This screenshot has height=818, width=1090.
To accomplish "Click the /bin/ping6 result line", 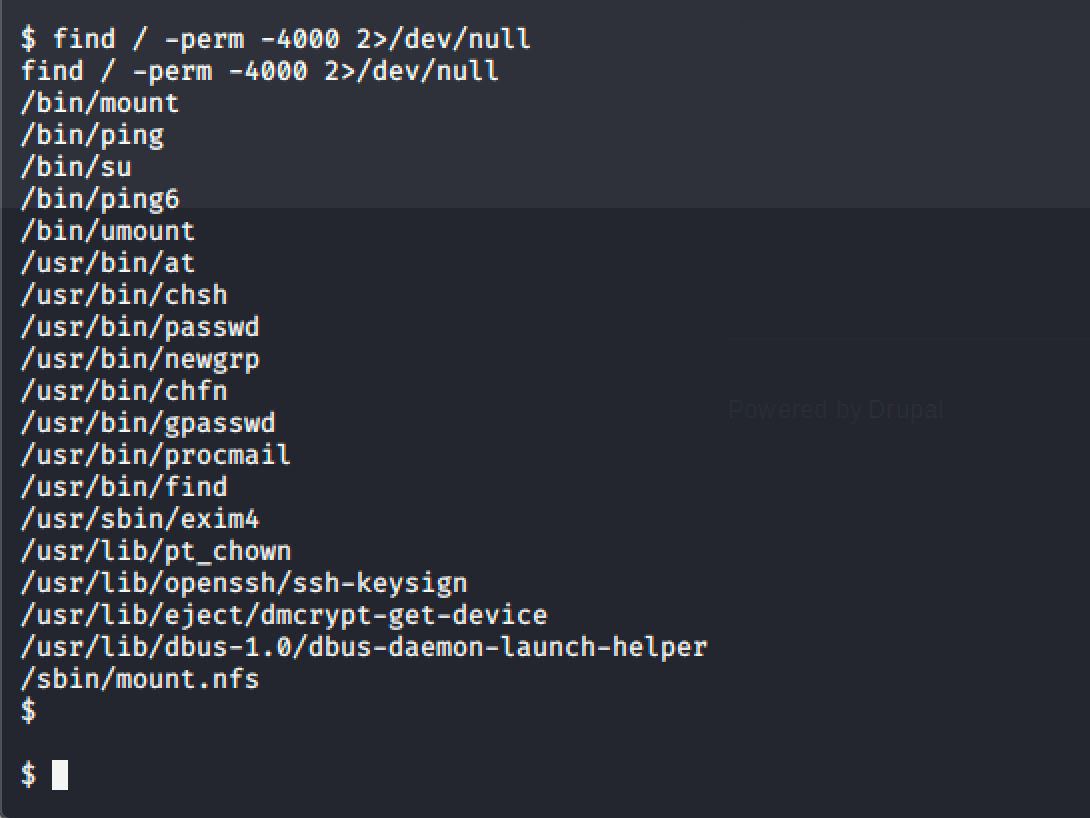I will tap(100, 199).
